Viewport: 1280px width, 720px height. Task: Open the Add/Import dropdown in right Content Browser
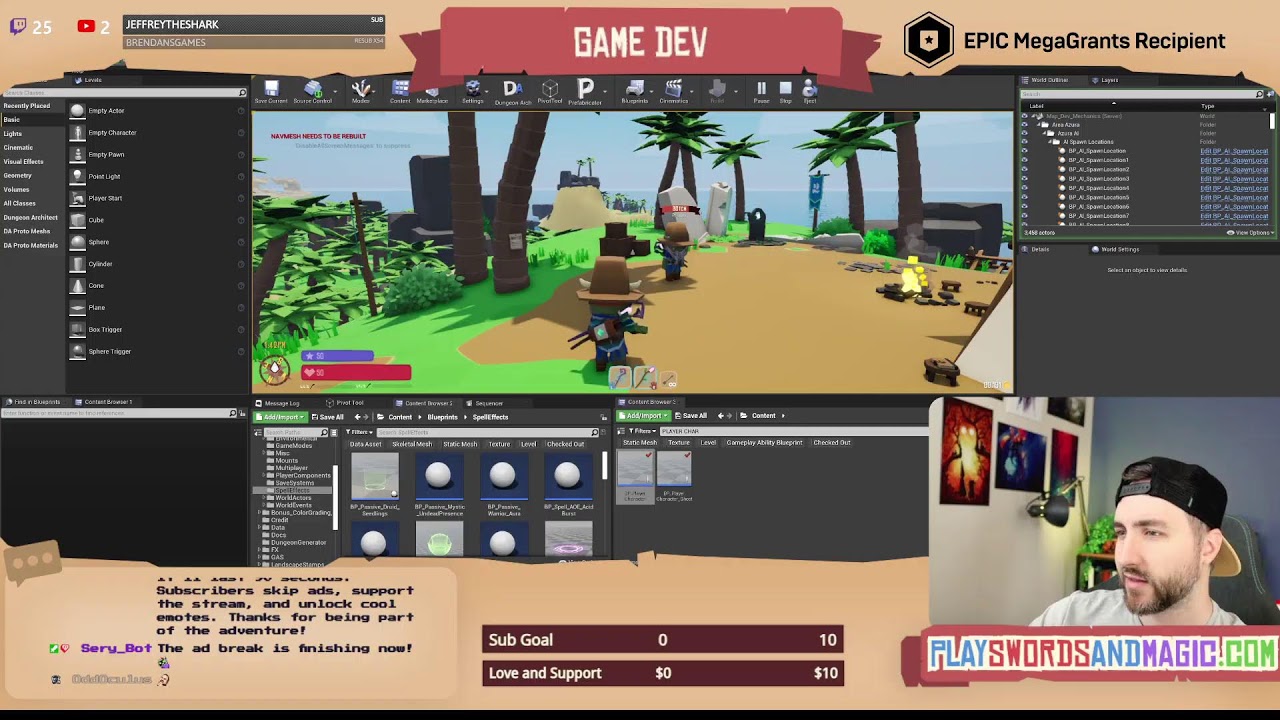(643, 416)
